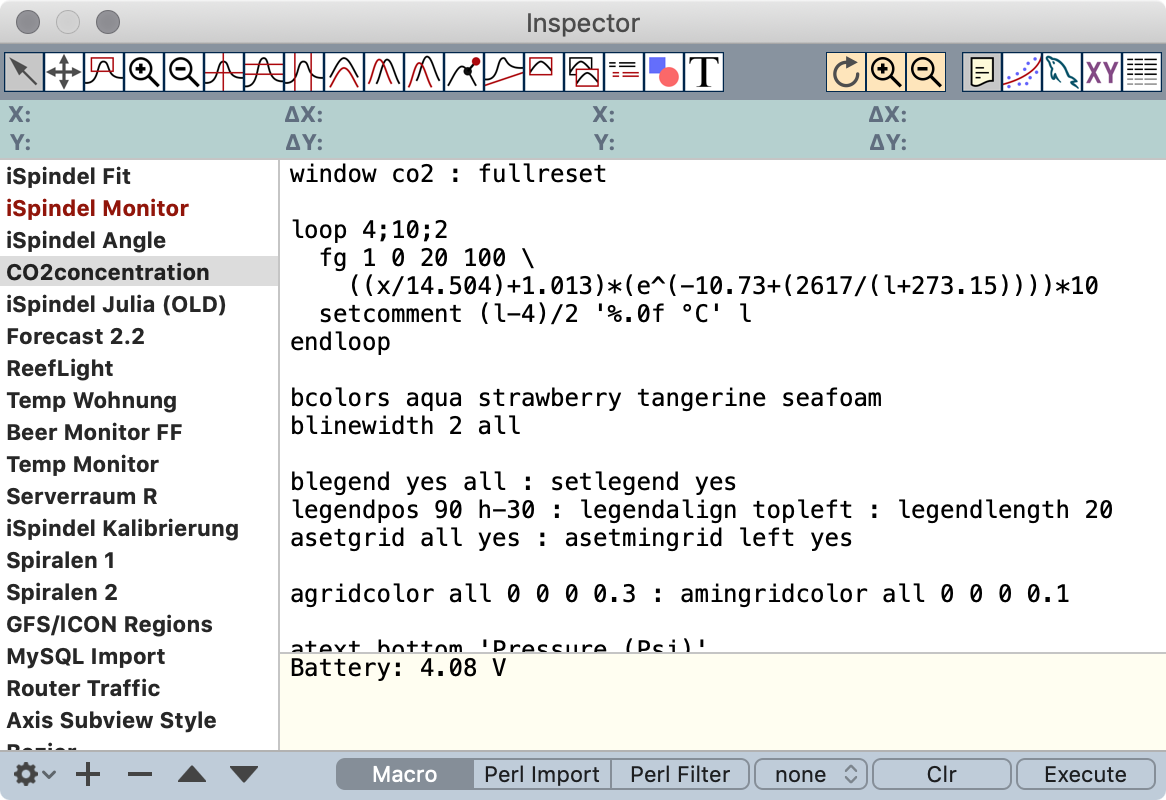Viewport: 1166px width, 800px height.
Task: Select 'ReefLight' in the list
Action: [139, 368]
